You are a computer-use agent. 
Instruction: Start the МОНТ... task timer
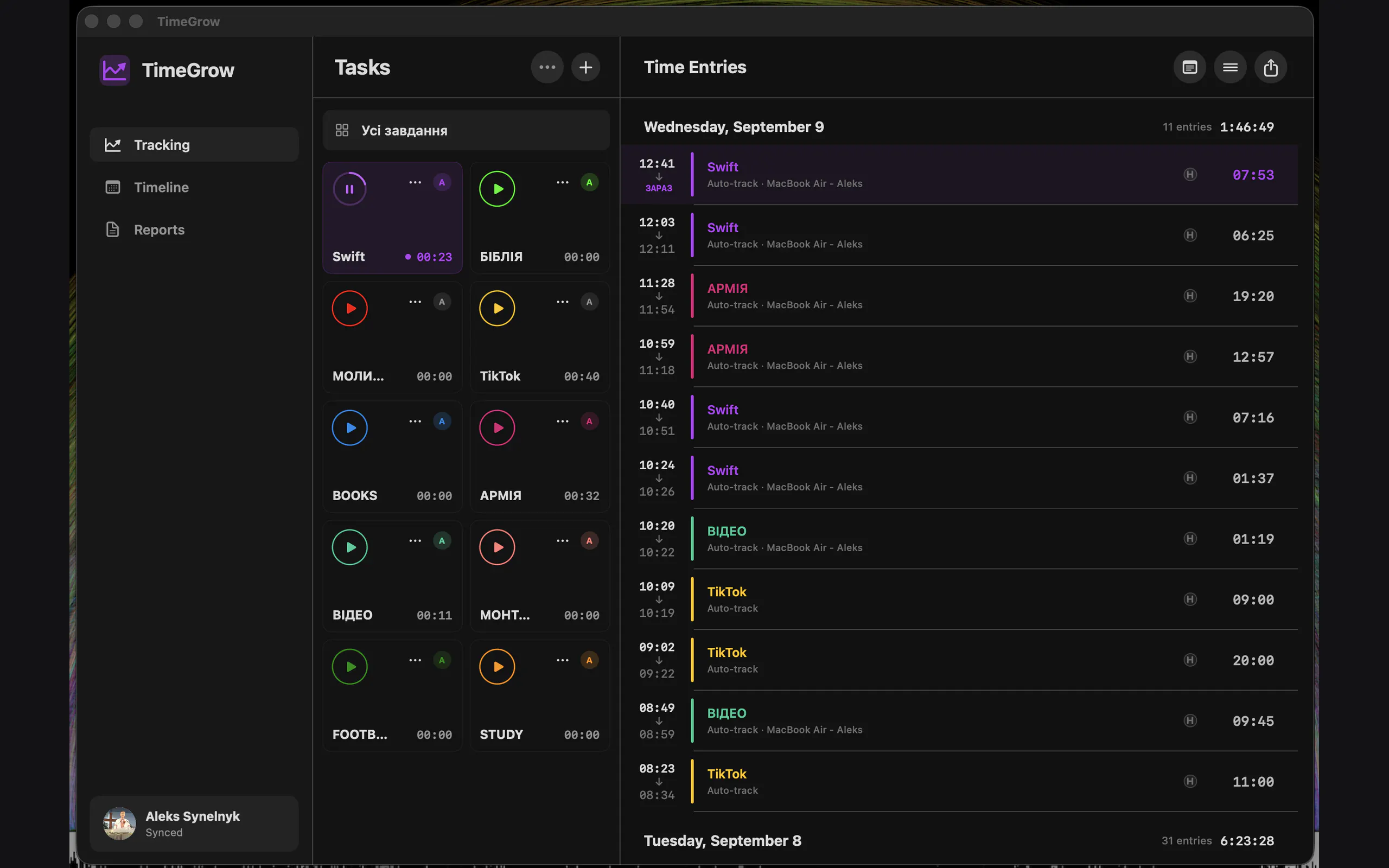497,547
